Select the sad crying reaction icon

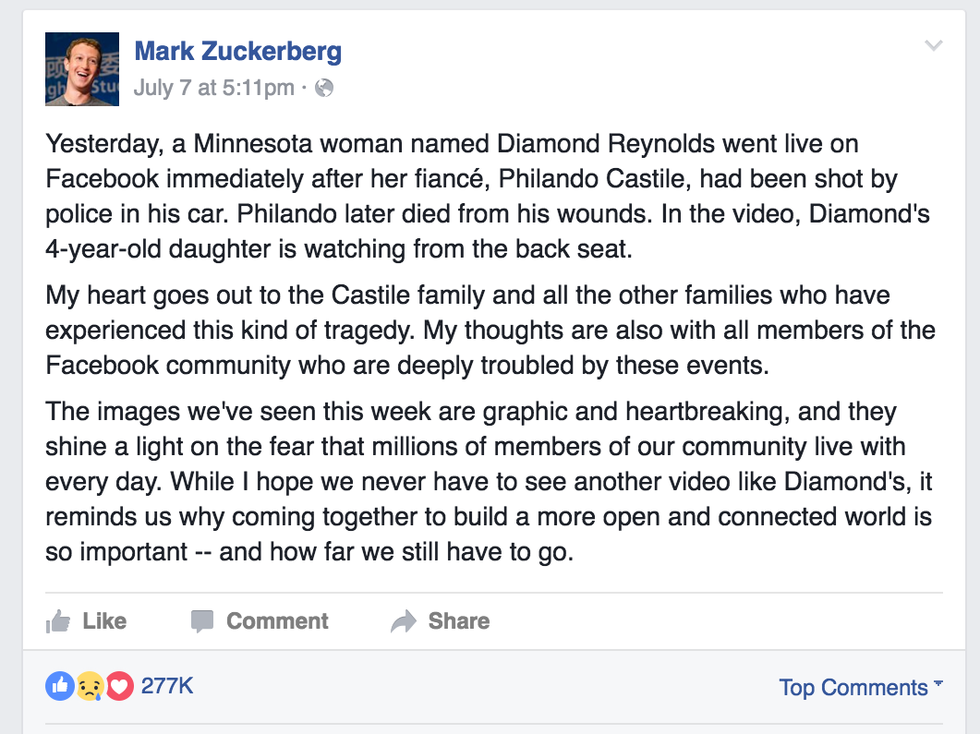pos(89,686)
